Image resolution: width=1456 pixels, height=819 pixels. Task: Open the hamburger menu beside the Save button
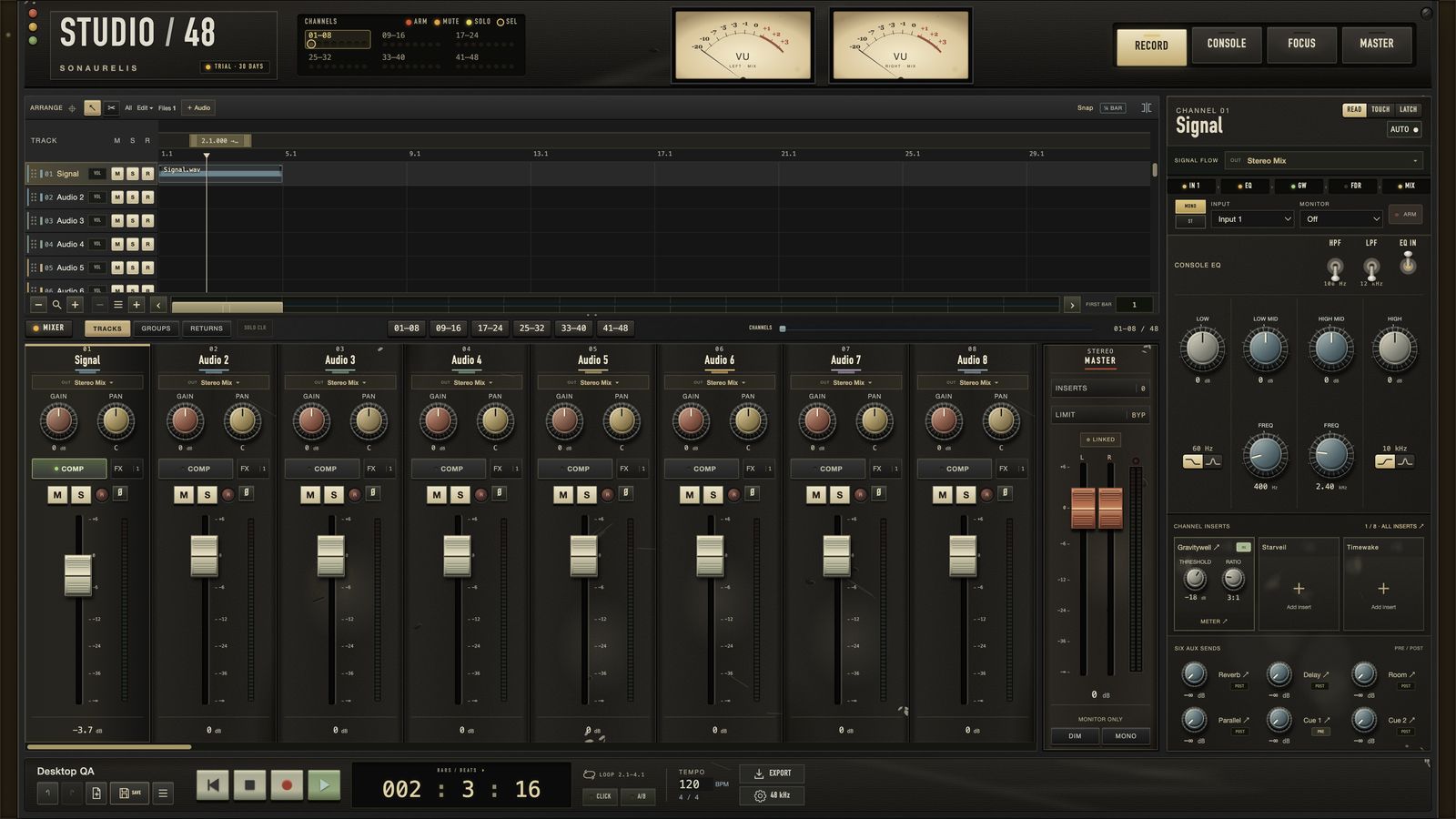point(163,793)
